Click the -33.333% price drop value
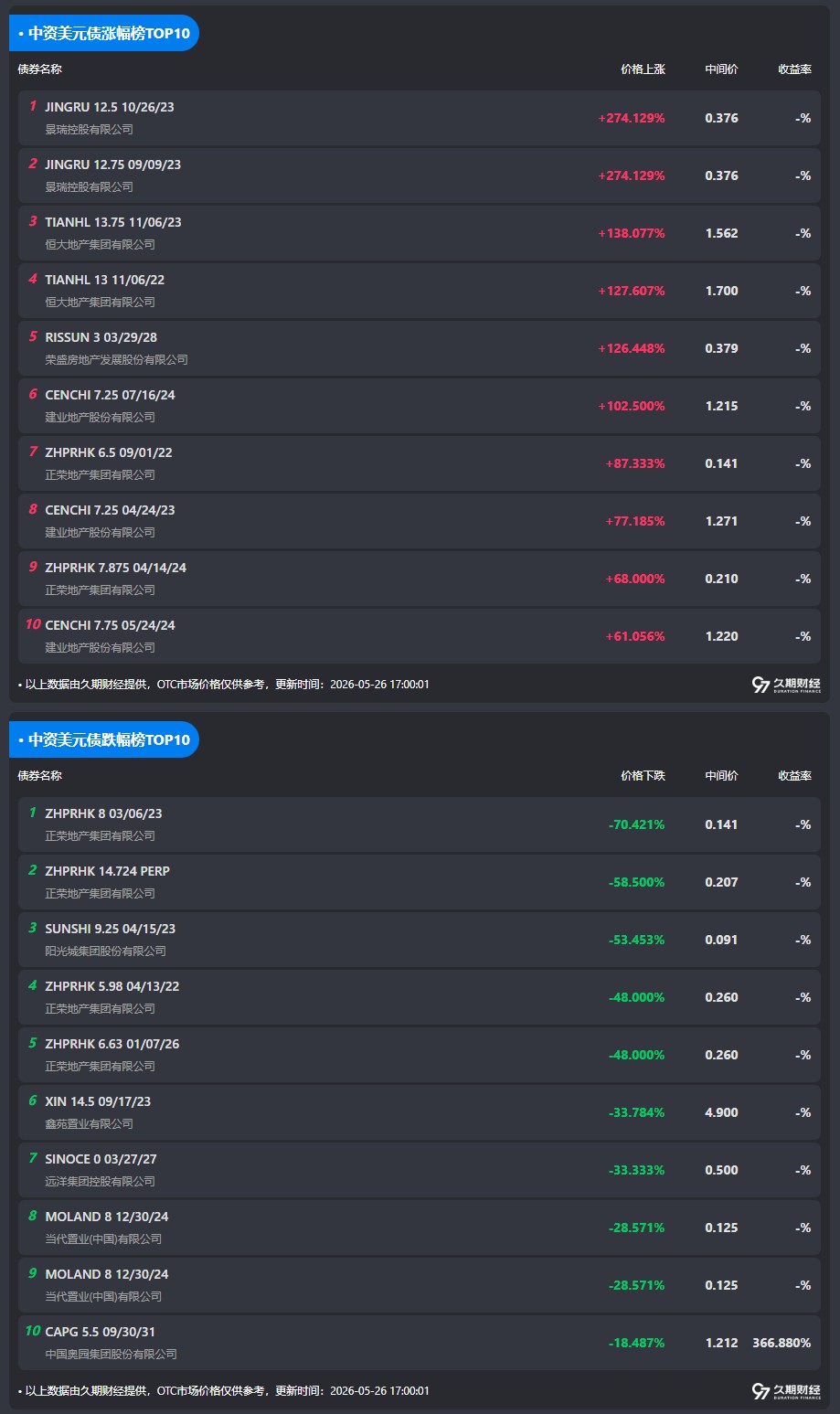Viewport: 840px width, 1414px height. [x=637, y=1170]
